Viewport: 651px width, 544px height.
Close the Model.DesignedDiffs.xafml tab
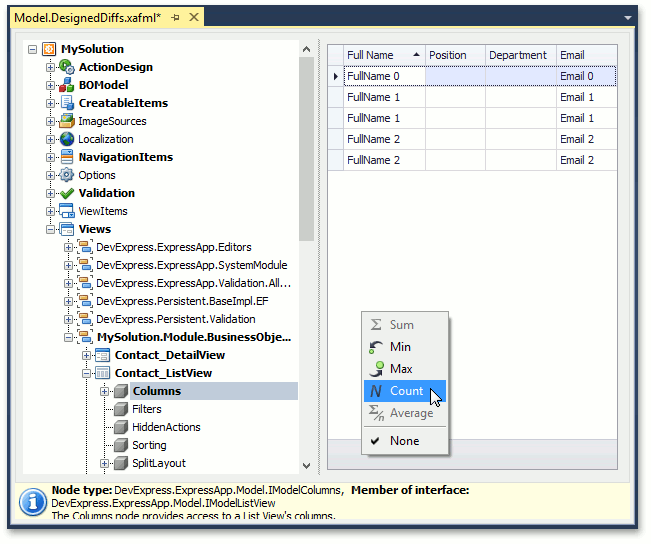click(x=194, y=17)
